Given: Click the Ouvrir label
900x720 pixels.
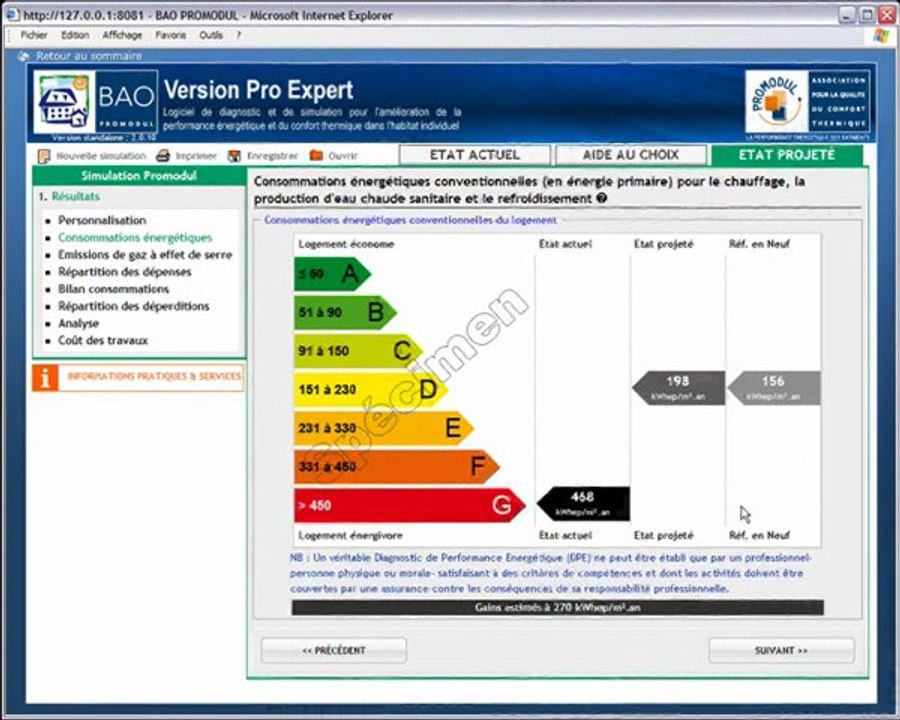Looking at the screenshot, I should [343, 156].
